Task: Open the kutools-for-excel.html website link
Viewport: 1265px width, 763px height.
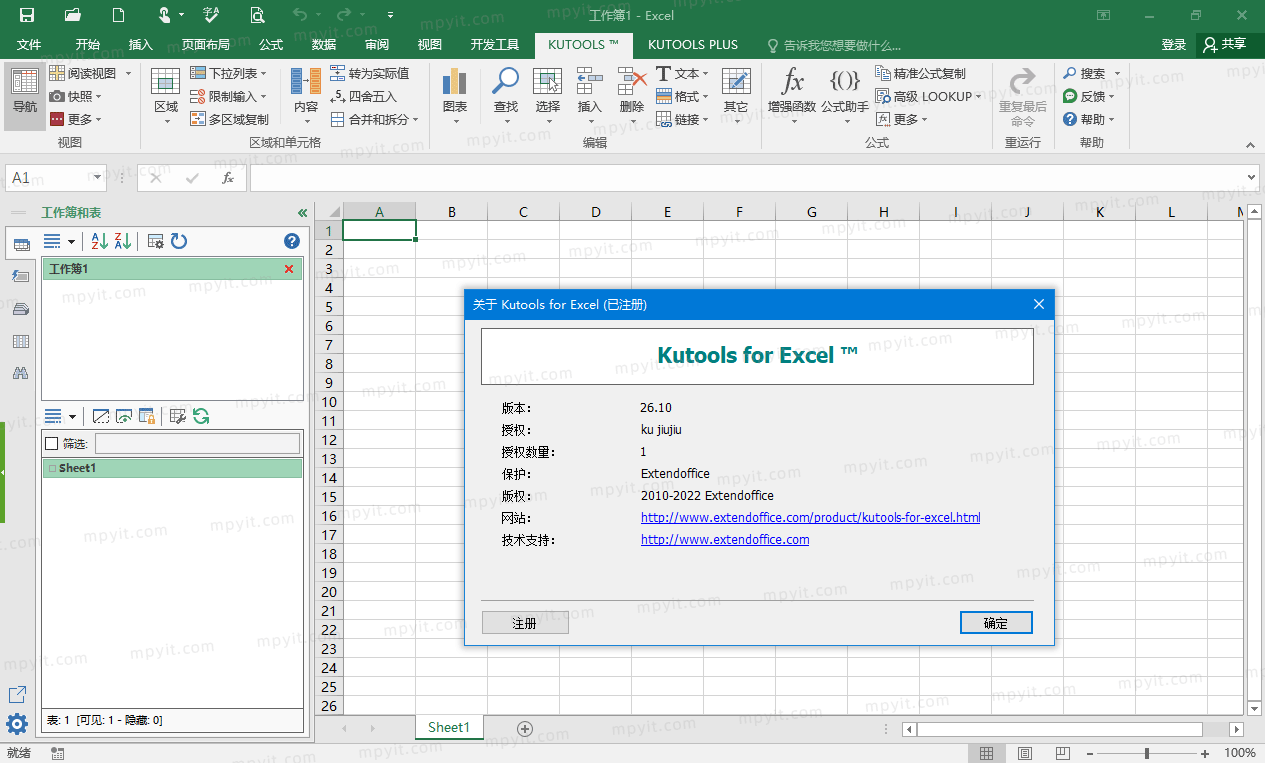Action: tap(810, 518)
